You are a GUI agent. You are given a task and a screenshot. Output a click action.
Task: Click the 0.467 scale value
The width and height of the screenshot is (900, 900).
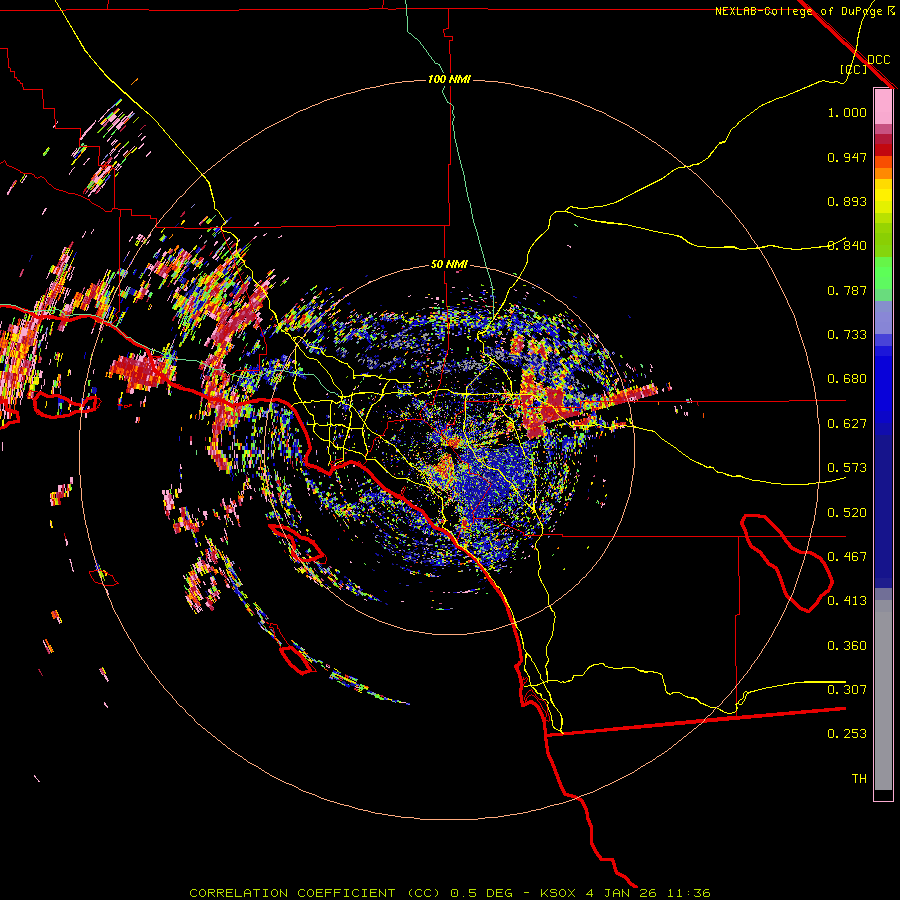tap(847, 557)
